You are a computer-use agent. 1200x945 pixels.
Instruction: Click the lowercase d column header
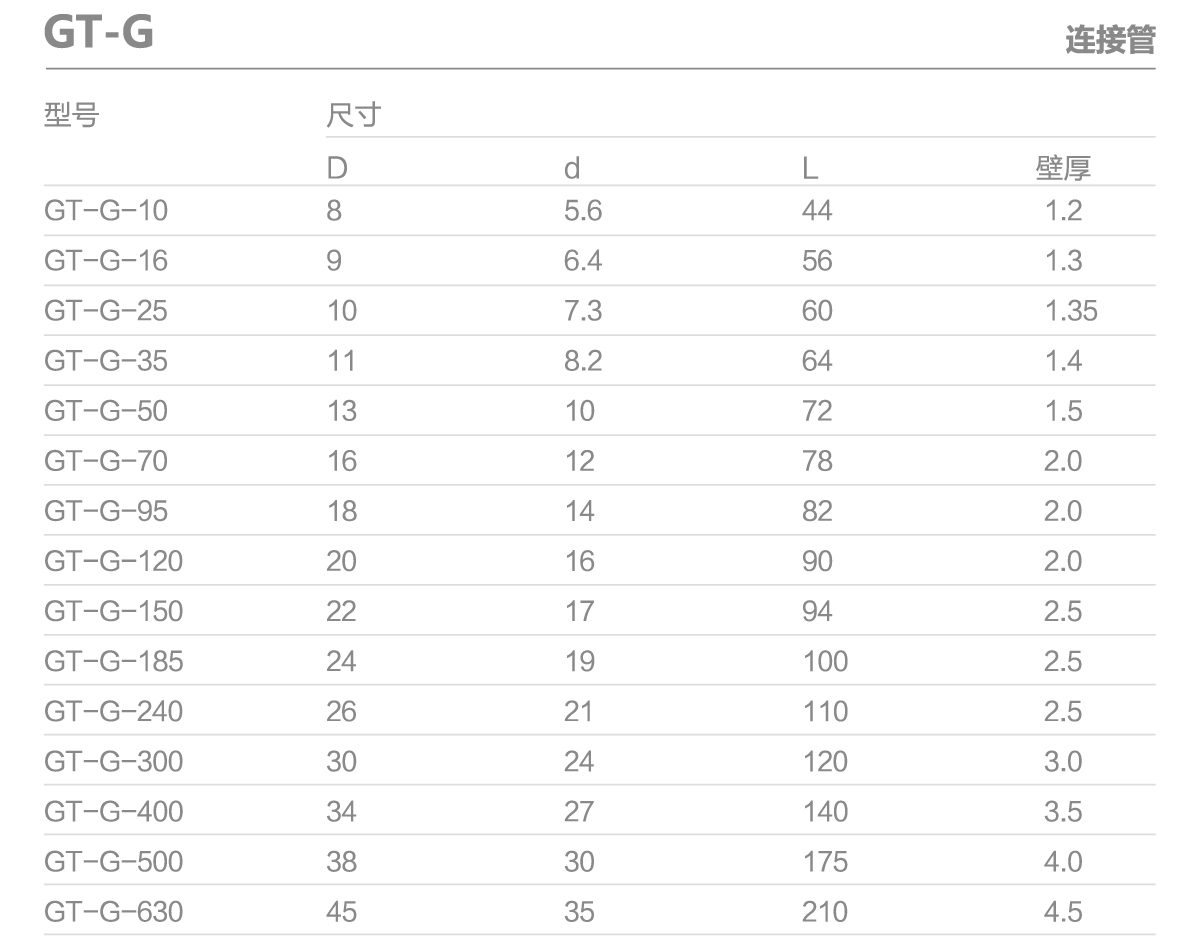point(572,168)
